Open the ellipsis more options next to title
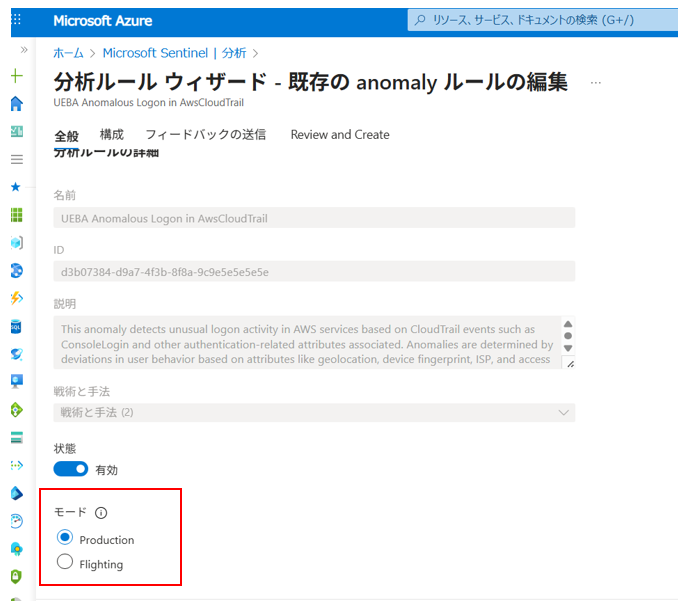The image size is (678, 605). point(596,83)
